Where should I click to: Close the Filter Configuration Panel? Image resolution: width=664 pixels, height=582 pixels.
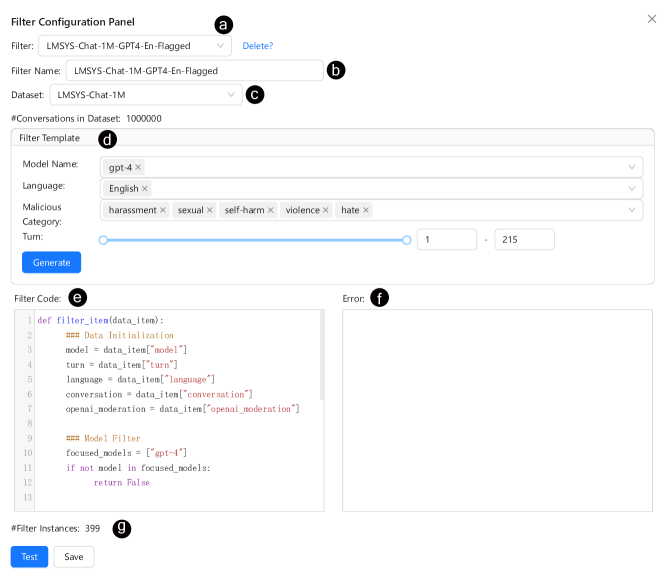(x=653, y=19)
